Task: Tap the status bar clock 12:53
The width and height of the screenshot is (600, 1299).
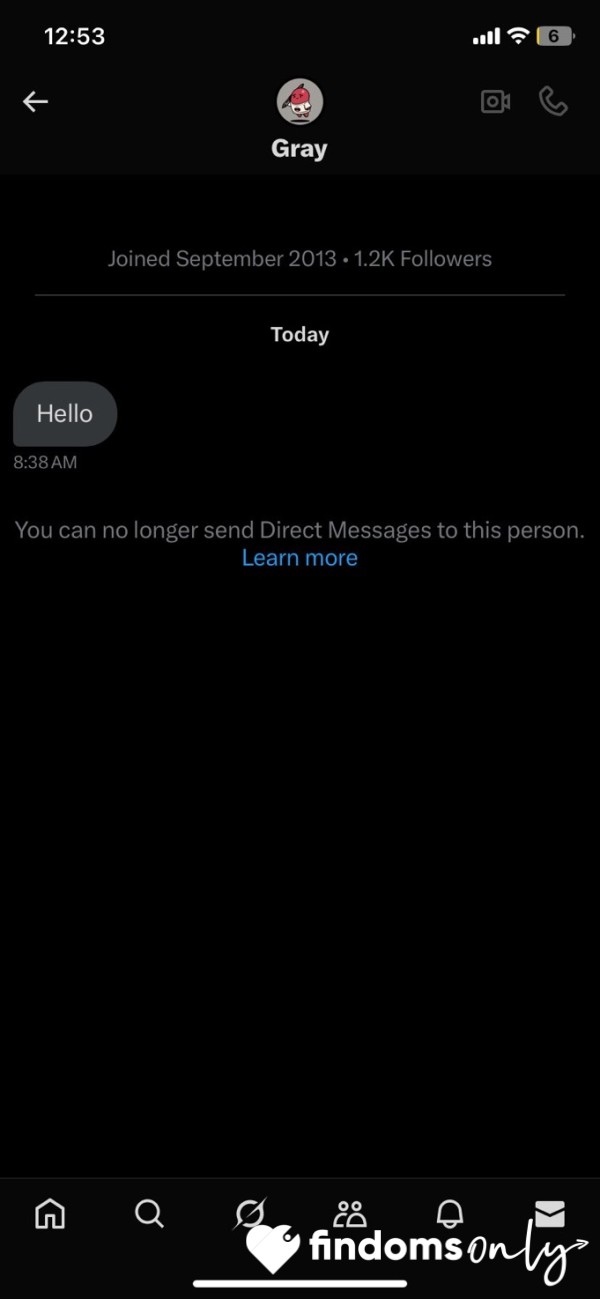Action: [75, 36]
